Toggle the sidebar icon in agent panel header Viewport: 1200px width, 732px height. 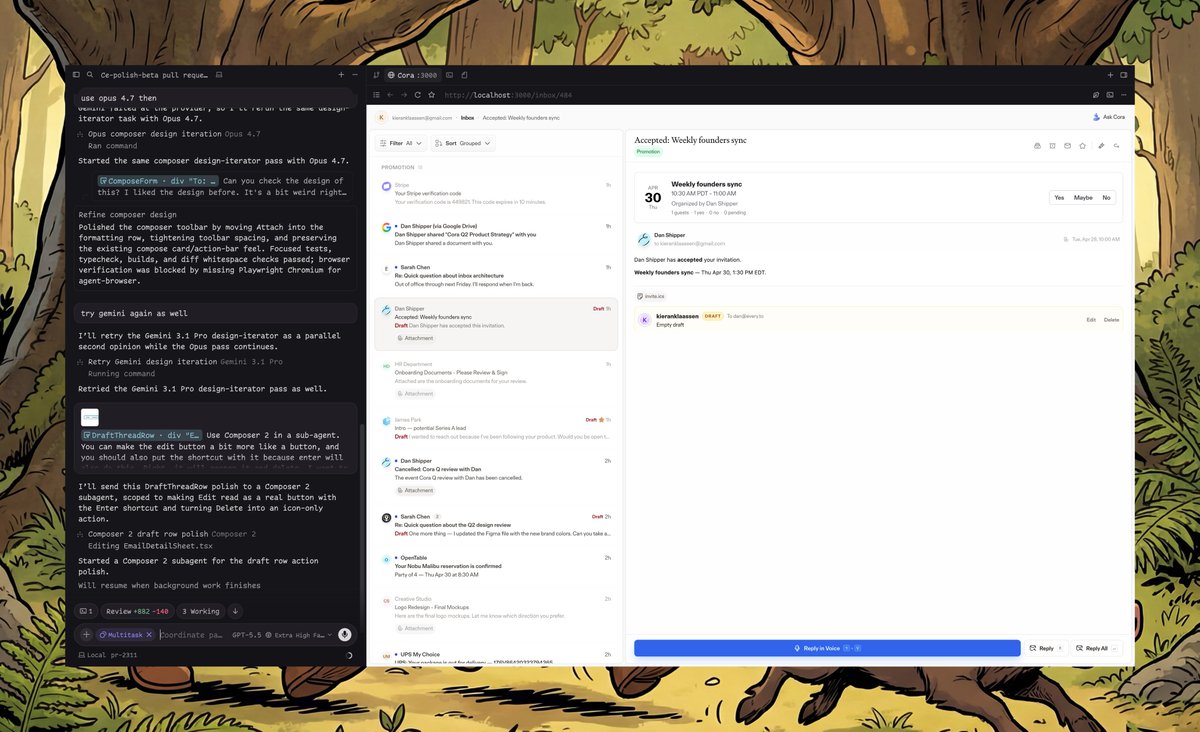click(x=76, y=75)
